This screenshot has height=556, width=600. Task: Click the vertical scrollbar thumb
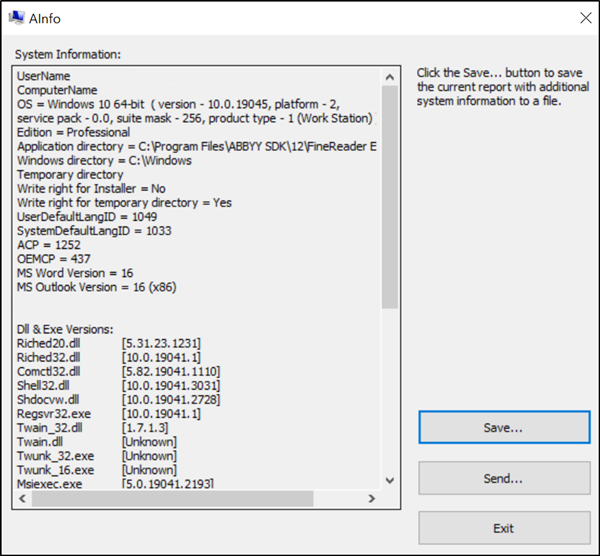coord(390,197)
